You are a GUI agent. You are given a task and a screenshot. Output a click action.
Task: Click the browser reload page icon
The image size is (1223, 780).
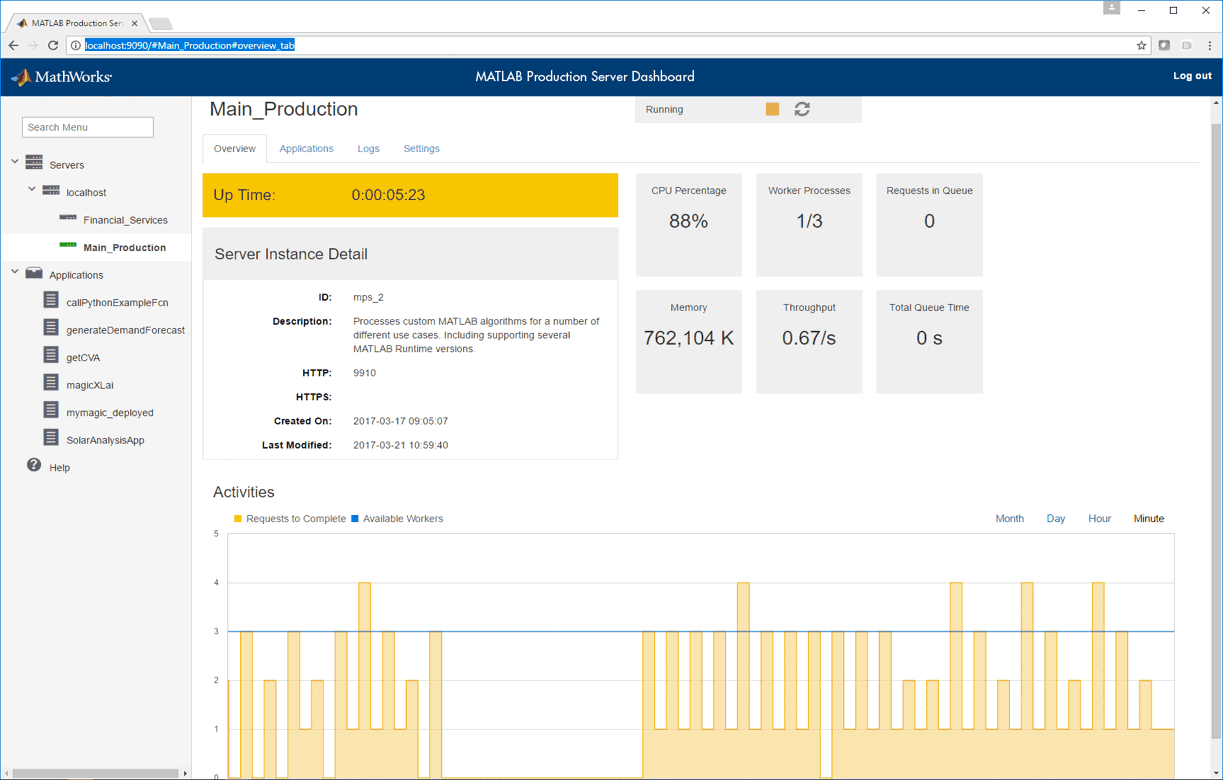[53, 45]
